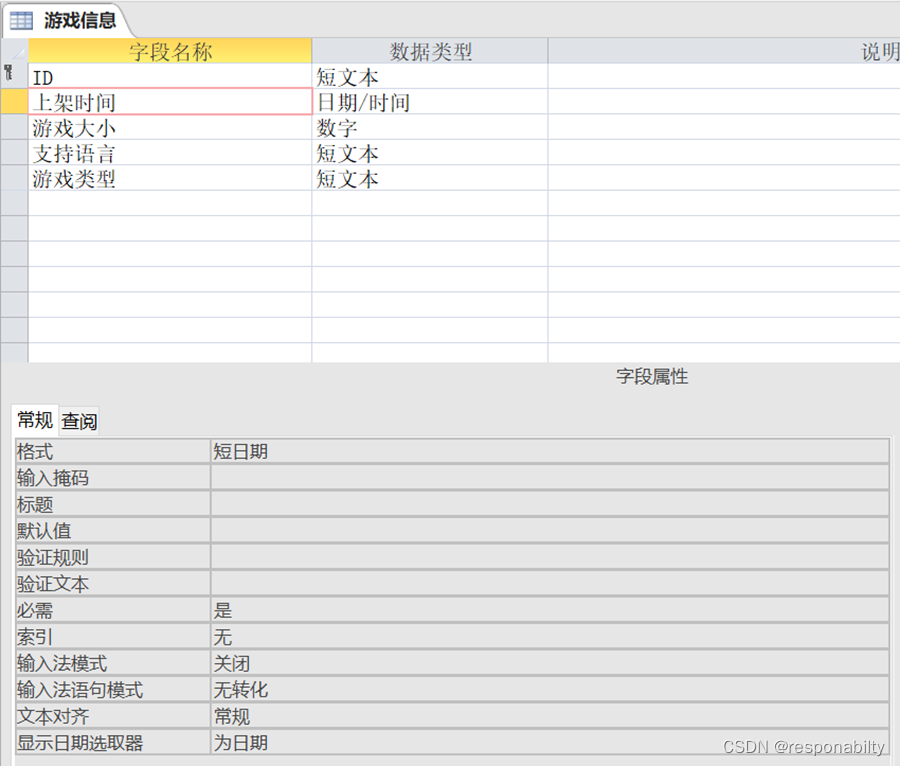This screenshot has width=900, height=766.
Task: Click the 字段属性 section heading
Action: [x=652, y=376]
